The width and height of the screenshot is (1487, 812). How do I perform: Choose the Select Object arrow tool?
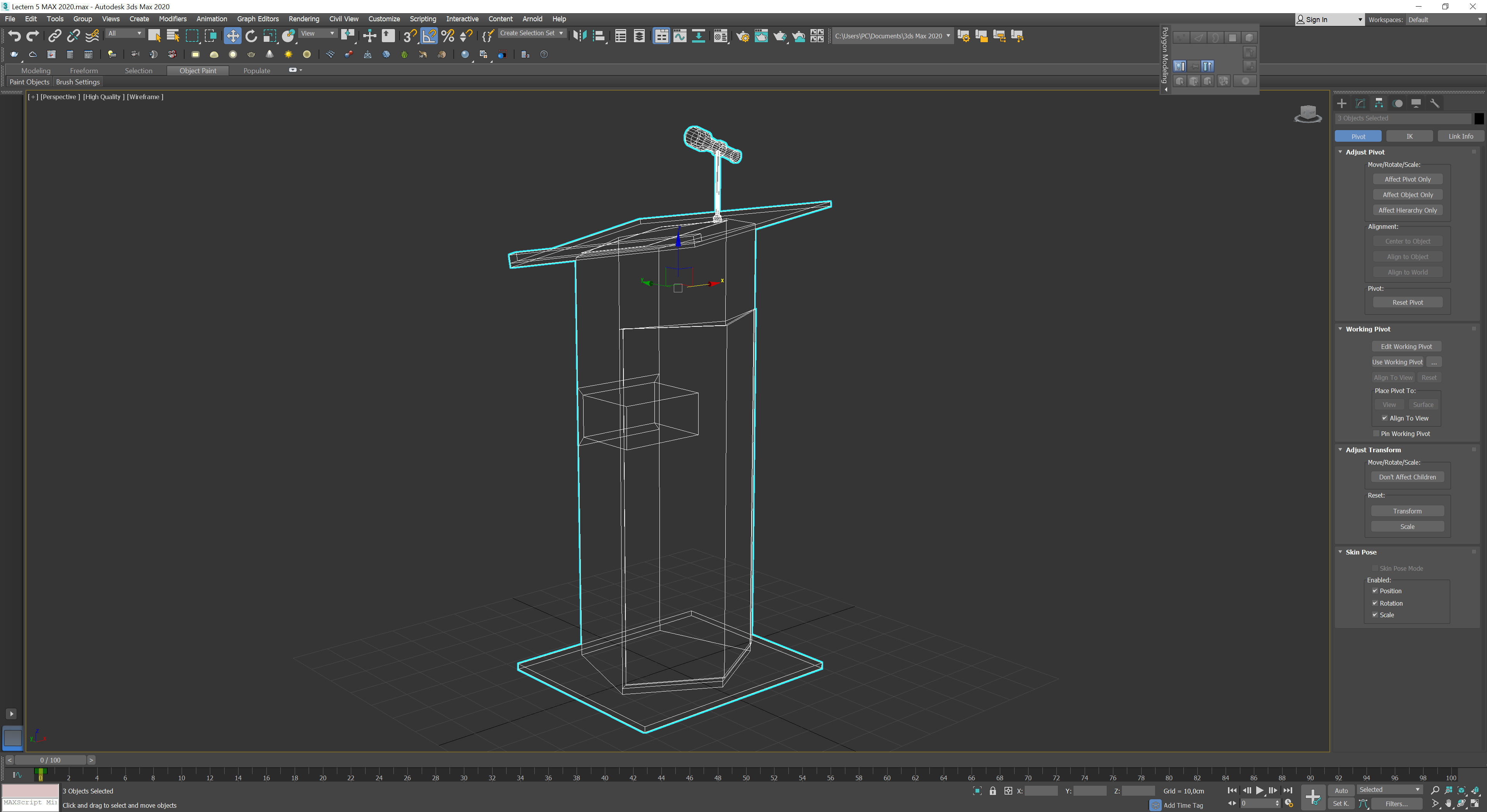coord(154,36)
